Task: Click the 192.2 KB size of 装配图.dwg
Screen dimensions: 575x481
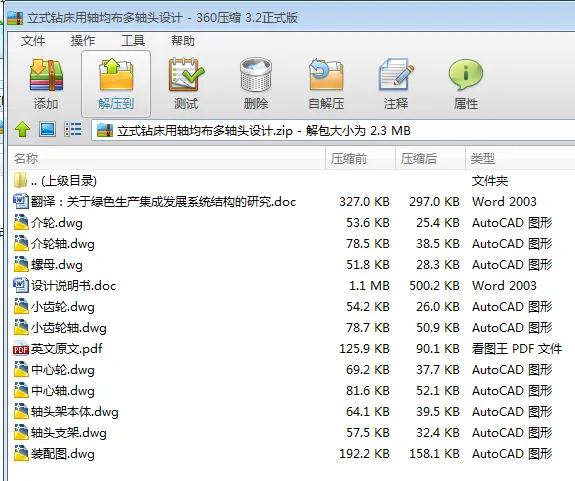Action: tap(364, 454)
